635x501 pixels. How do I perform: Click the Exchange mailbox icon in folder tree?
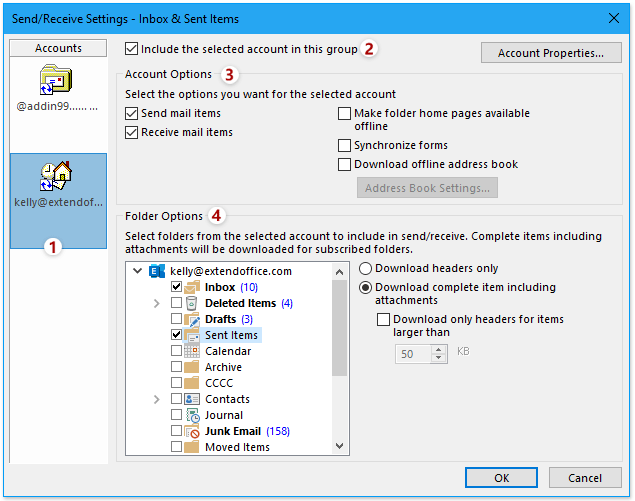(x=157, y=271)
